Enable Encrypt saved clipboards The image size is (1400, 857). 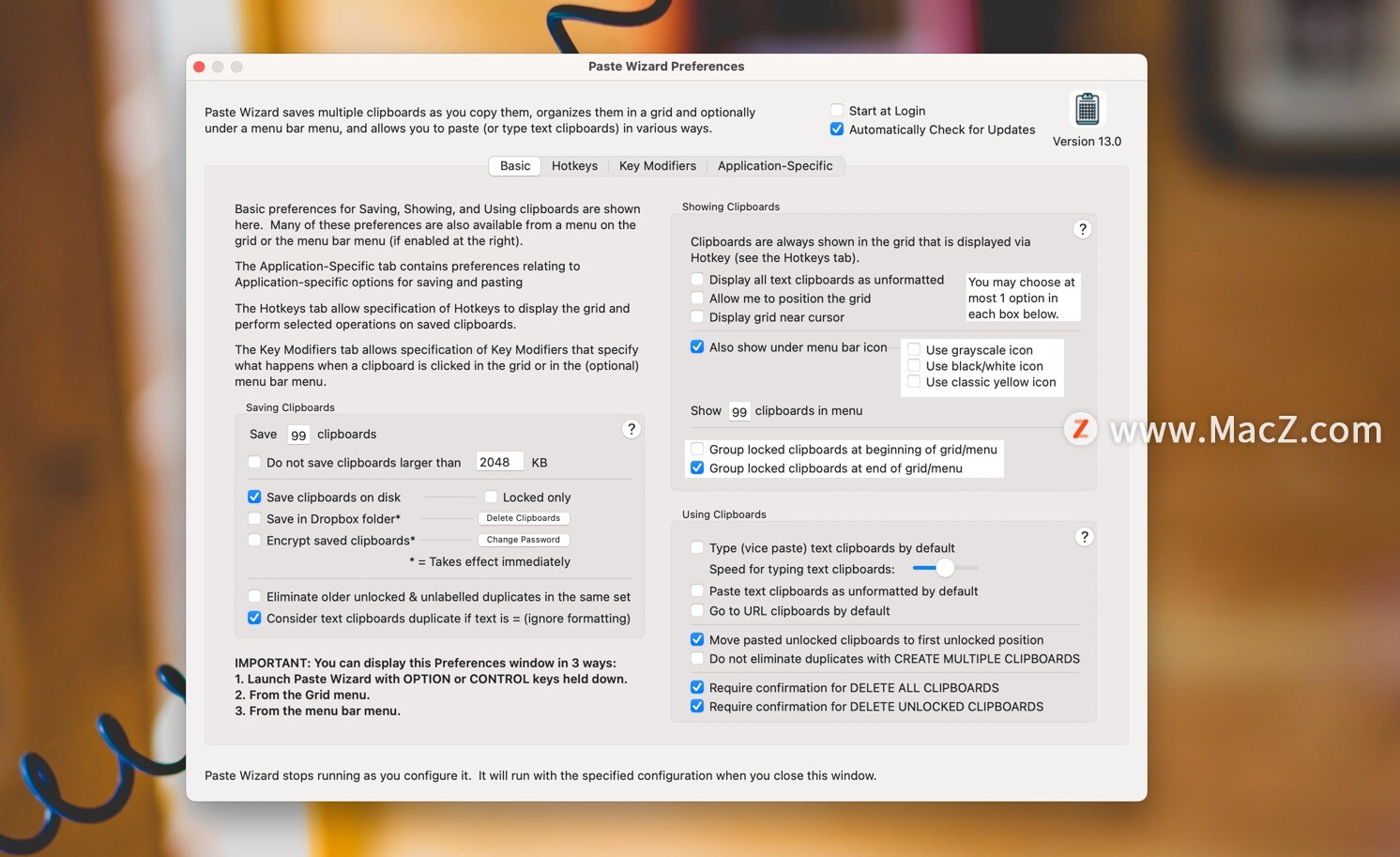coord(254,540)
